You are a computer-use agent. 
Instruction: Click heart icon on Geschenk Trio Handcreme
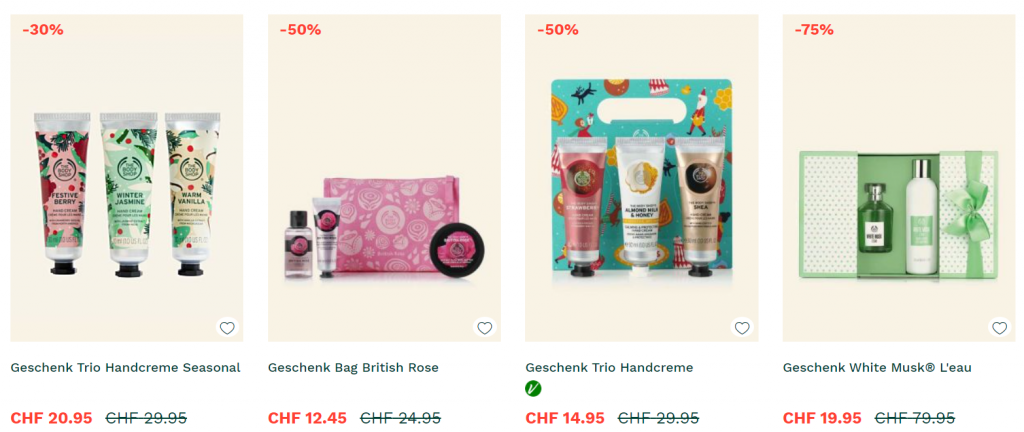click(742, 328)
